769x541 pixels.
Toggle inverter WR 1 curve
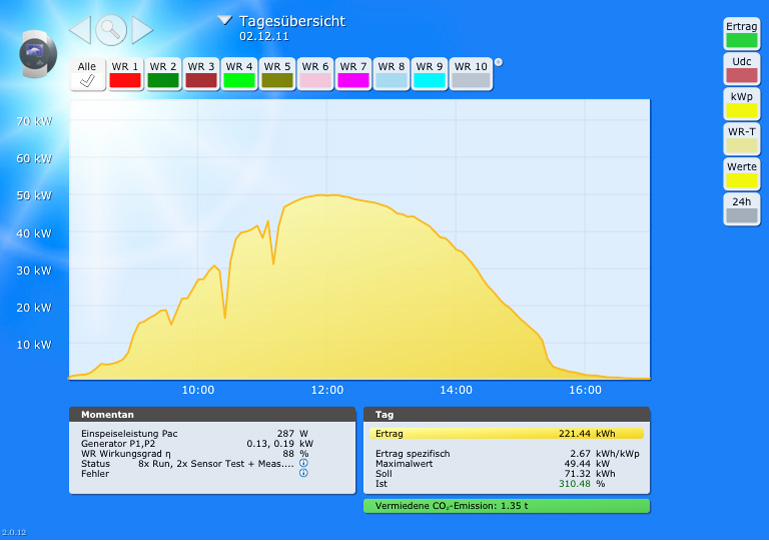[125, 74]
